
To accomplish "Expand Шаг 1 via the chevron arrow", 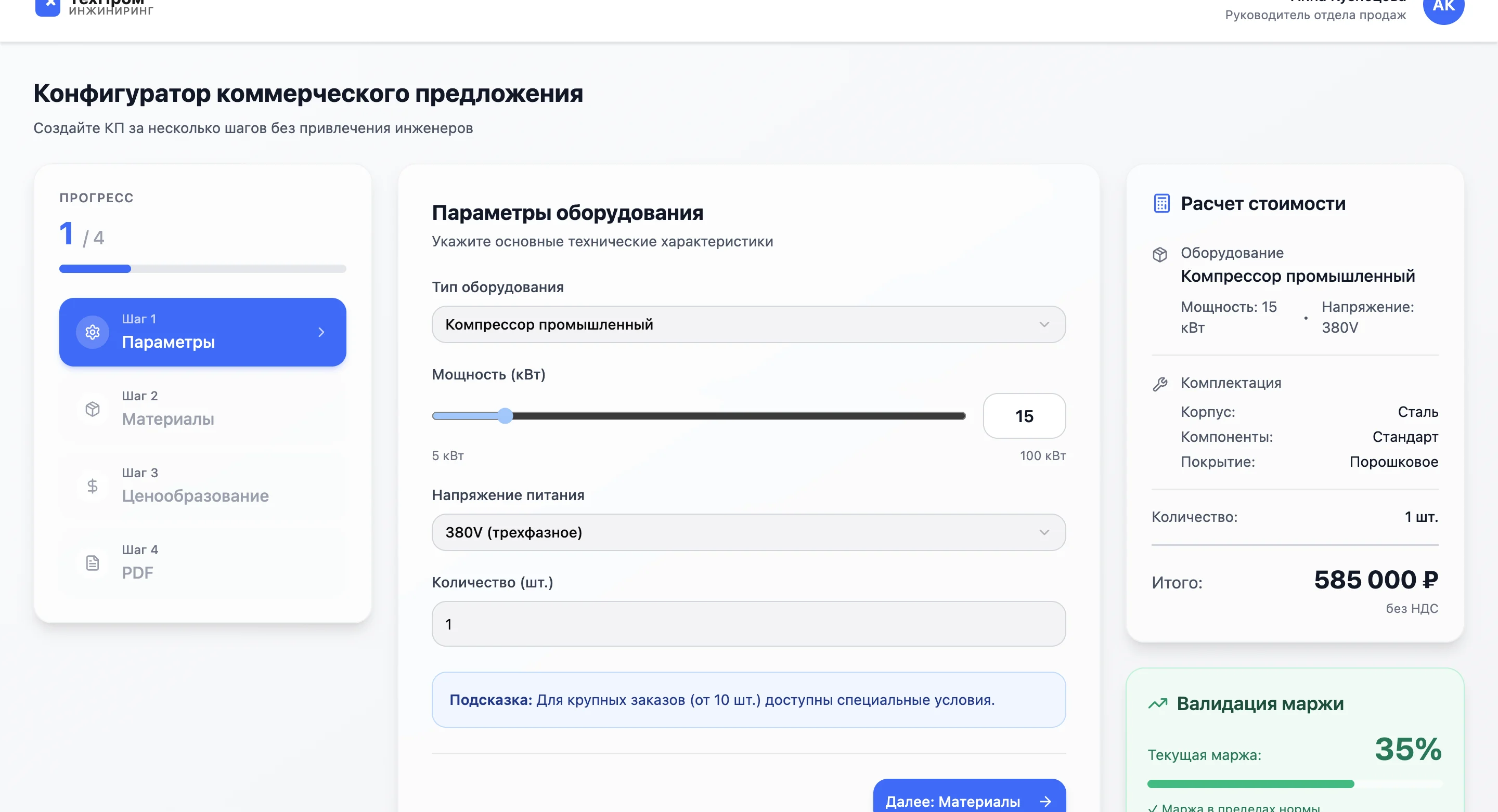I will [321, 332].
